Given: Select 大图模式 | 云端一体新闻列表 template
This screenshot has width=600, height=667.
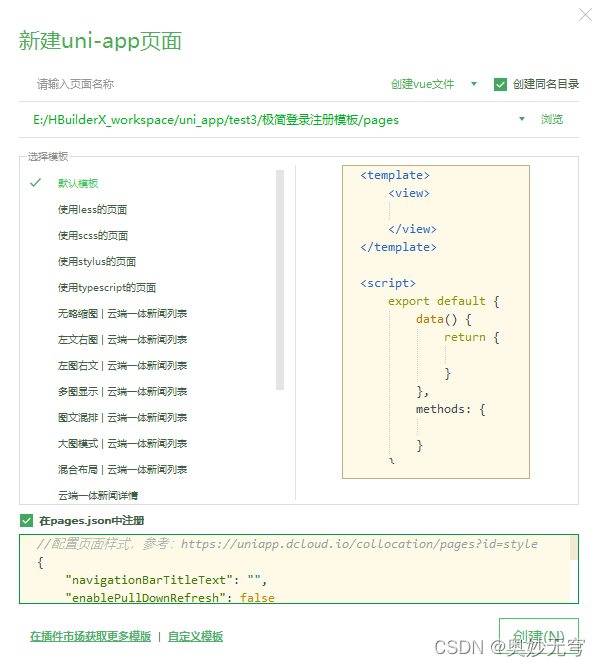Looking at the screenshot, I should coord(122,443).
